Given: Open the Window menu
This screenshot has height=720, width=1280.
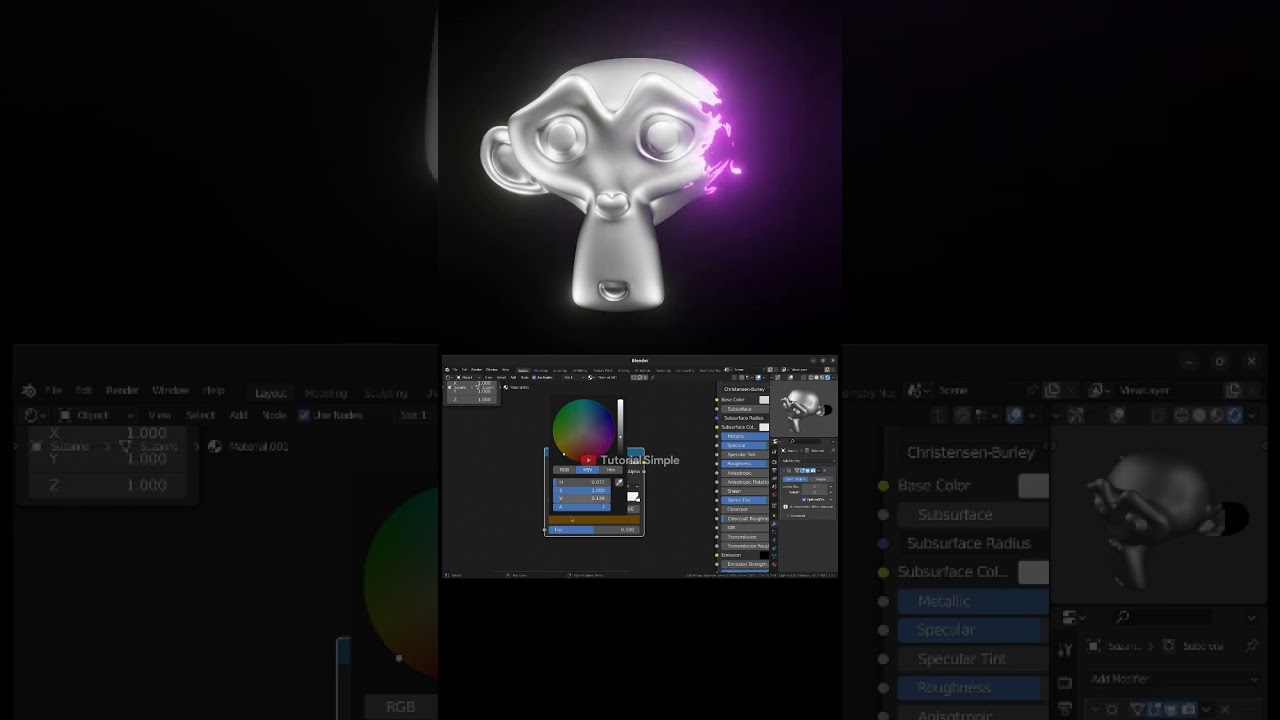Looking at the screenshot, I should tap(492, 369).
